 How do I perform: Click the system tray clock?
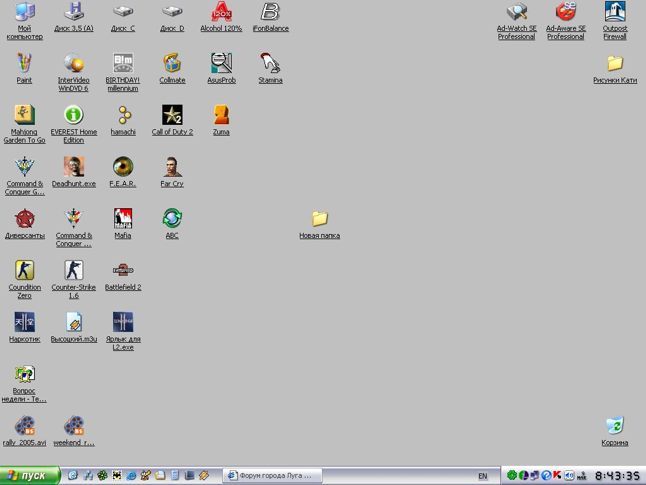coord(617,476)
